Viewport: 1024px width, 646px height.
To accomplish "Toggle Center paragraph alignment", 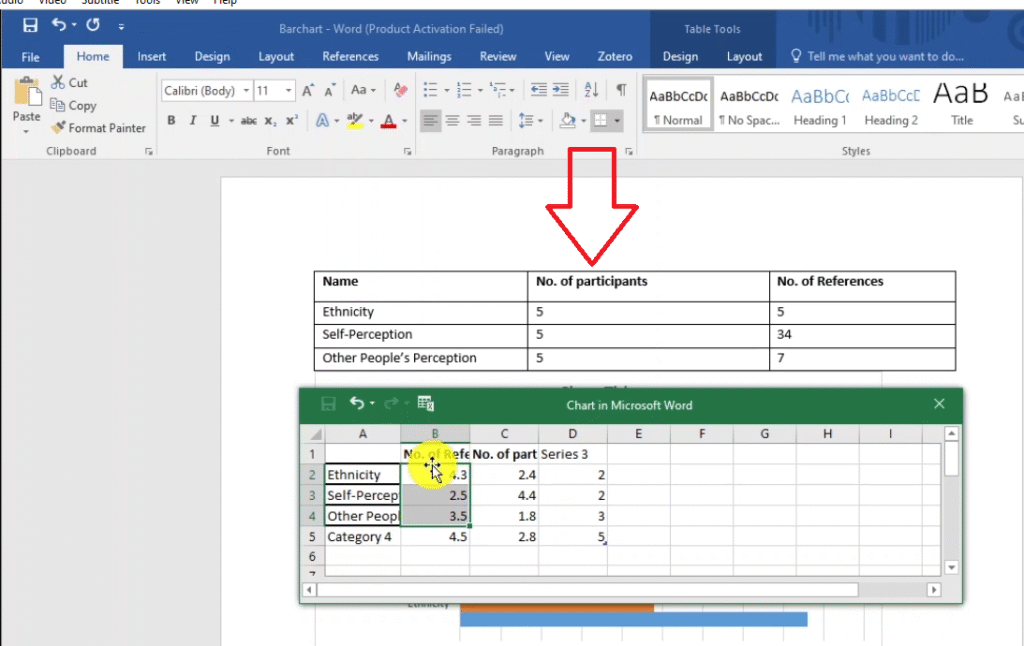I will coord(452,121).
